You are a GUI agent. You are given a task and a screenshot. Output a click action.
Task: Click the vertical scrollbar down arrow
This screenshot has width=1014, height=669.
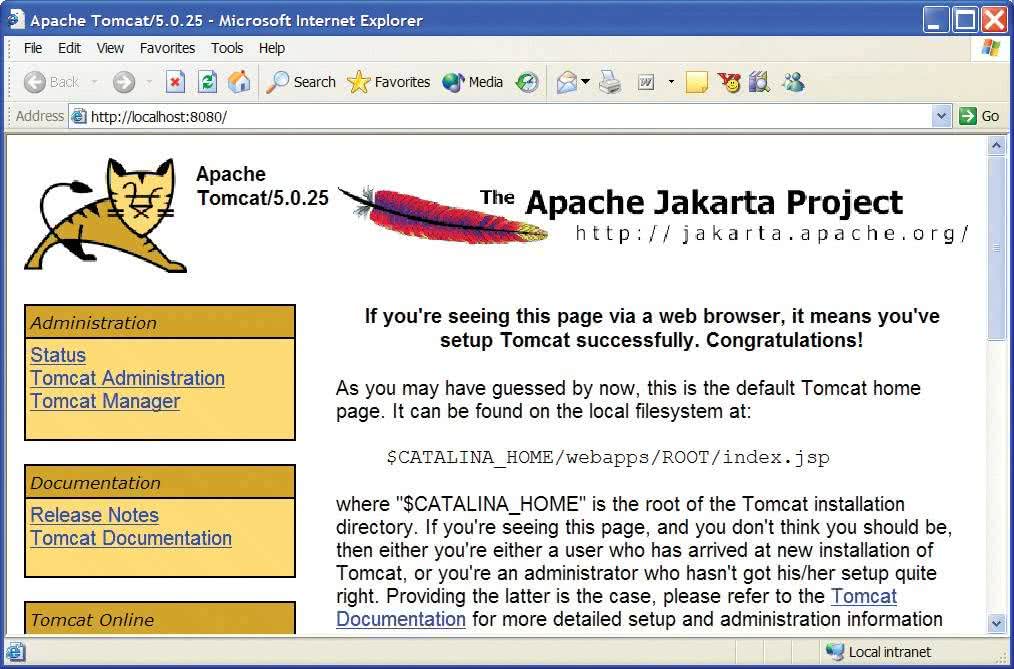[x=996, y=623]
